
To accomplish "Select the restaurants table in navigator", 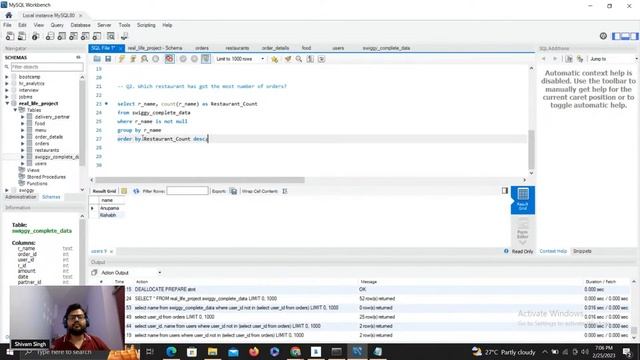I will pos(47,150).
